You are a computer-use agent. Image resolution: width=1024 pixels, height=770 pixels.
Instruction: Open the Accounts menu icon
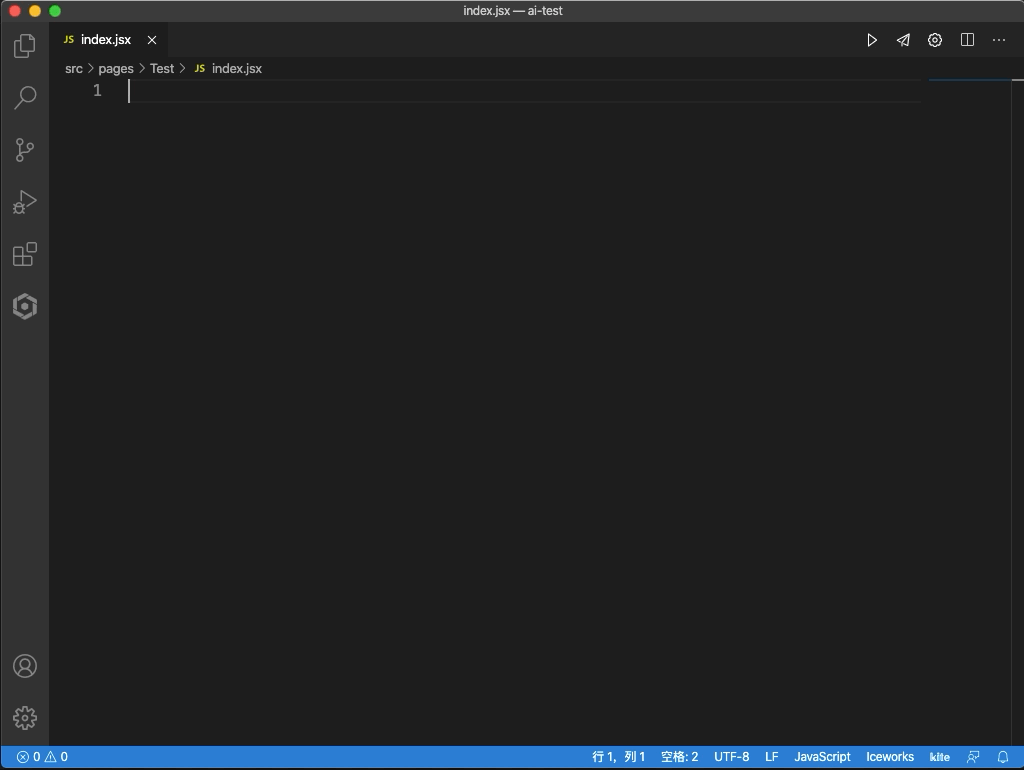[x=25, y=666]
